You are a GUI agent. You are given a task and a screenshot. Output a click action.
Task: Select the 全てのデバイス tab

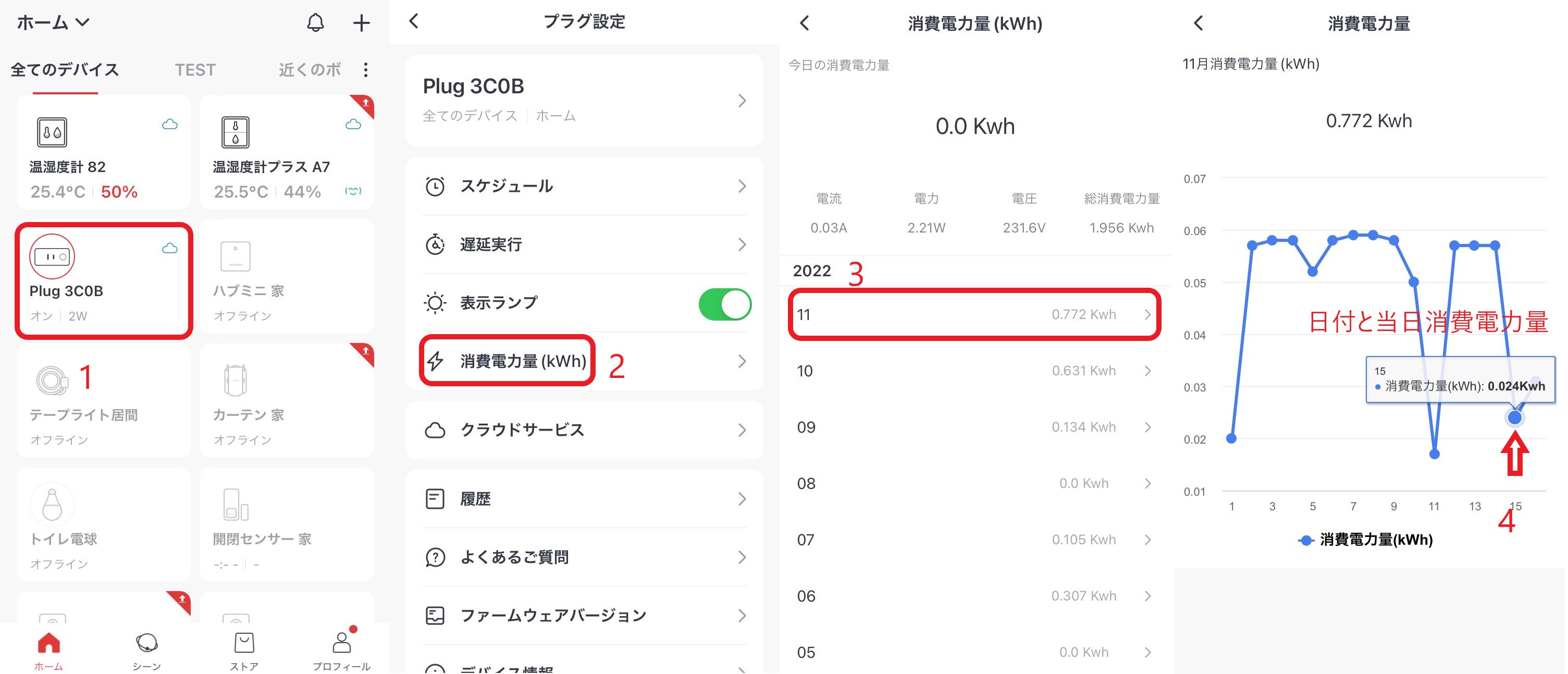click(65, 70)
